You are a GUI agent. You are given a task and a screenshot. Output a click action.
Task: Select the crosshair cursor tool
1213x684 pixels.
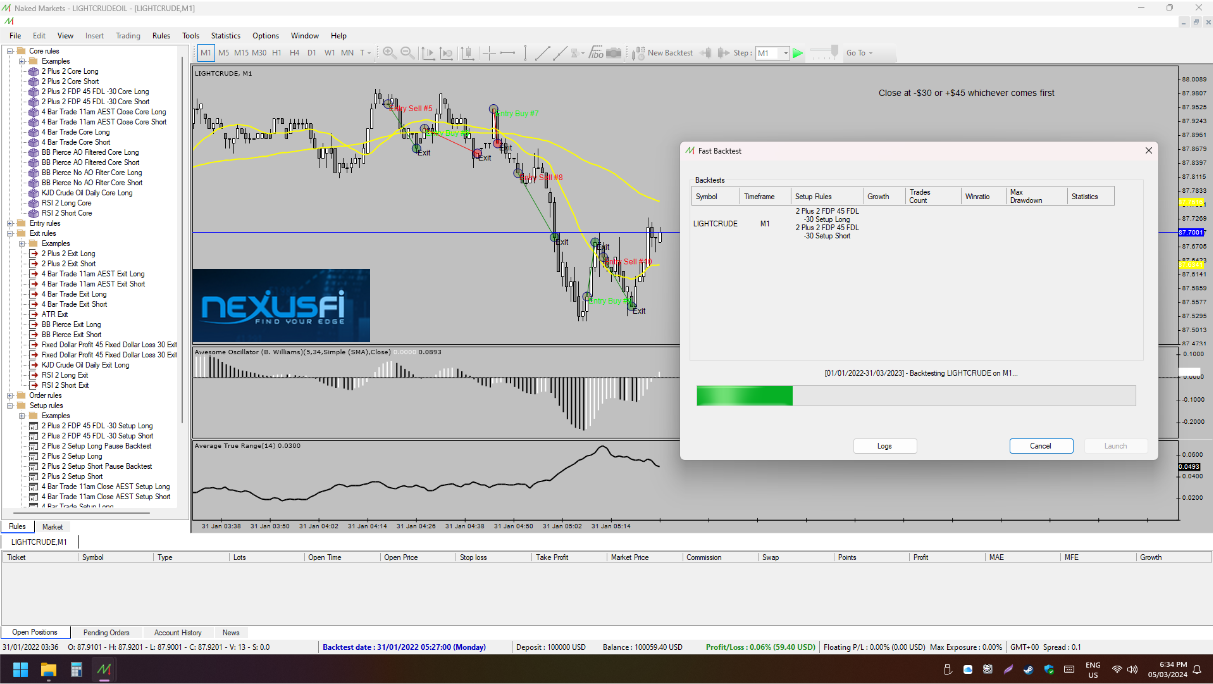coord(489,52)
